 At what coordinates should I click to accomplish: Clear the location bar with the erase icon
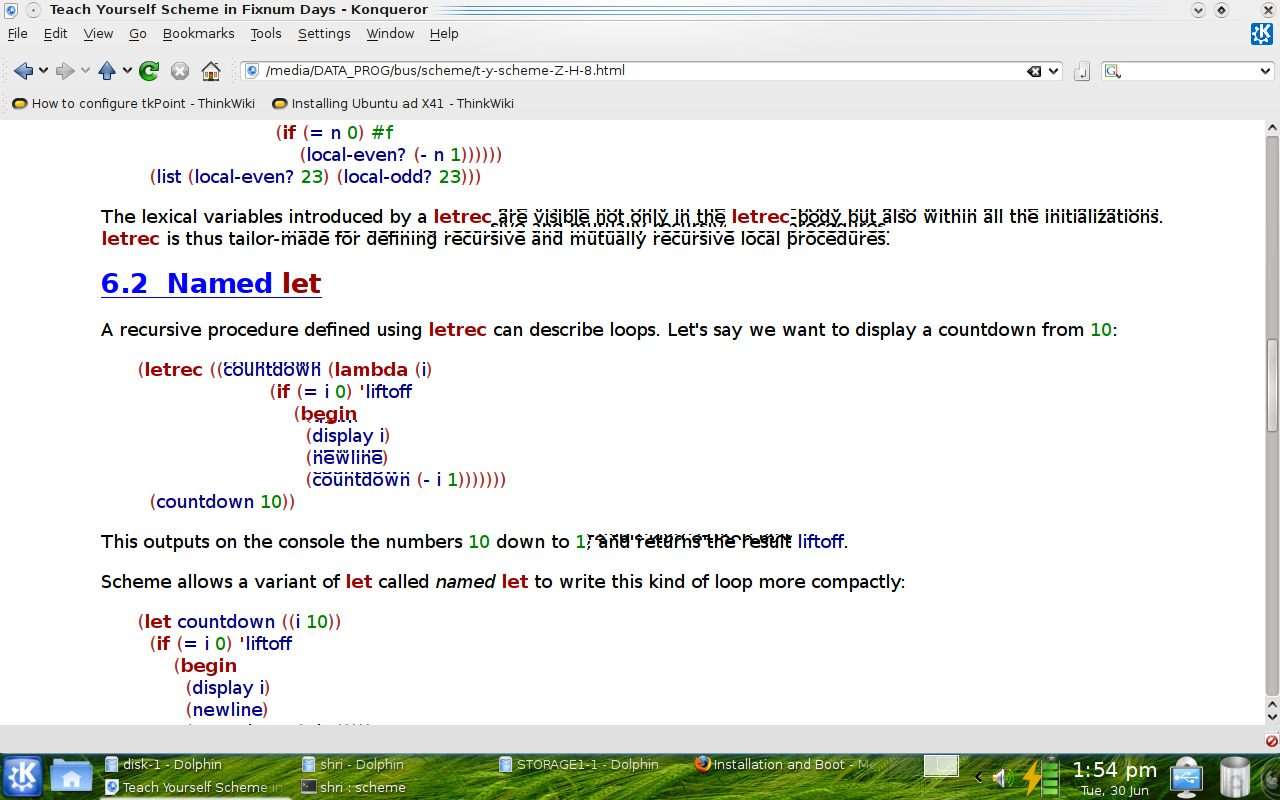point(1034,71)
